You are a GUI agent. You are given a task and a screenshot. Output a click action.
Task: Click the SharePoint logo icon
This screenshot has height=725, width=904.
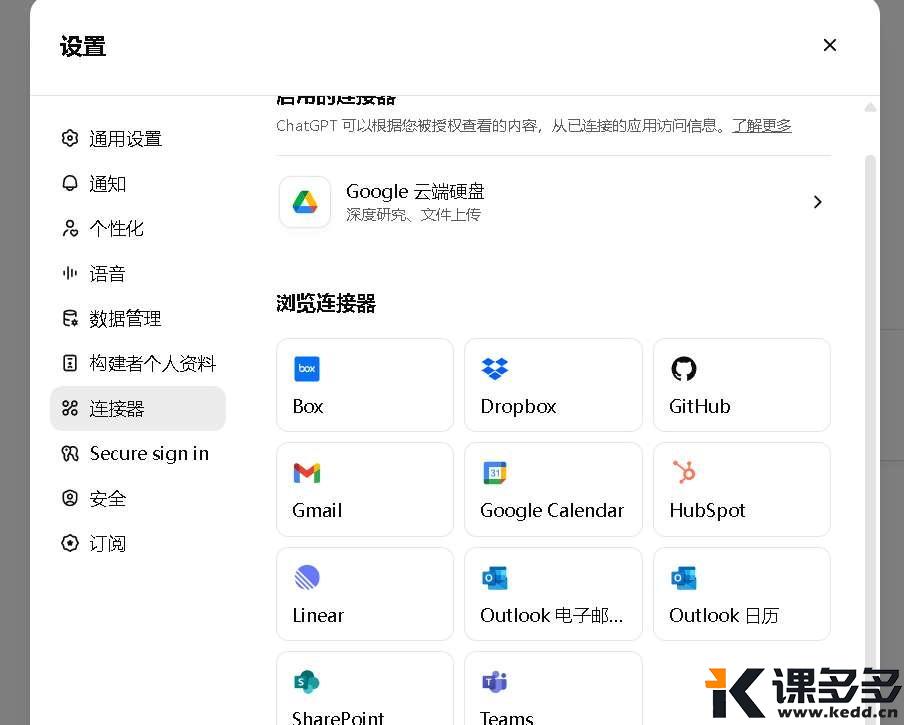point(307,682)
